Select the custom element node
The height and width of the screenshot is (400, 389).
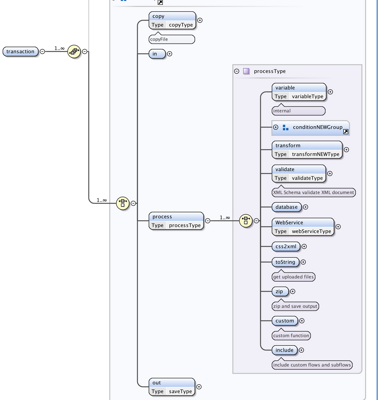pyautogui.click(x=285, y=321)
